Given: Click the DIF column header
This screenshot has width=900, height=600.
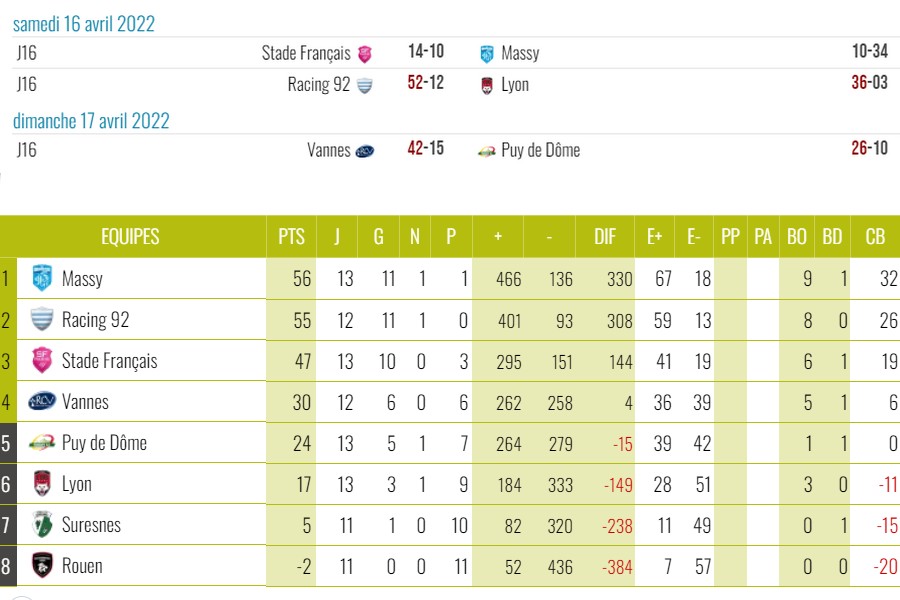Looking at the screenshot, I should pyautogui.click(x=605, y=237).
